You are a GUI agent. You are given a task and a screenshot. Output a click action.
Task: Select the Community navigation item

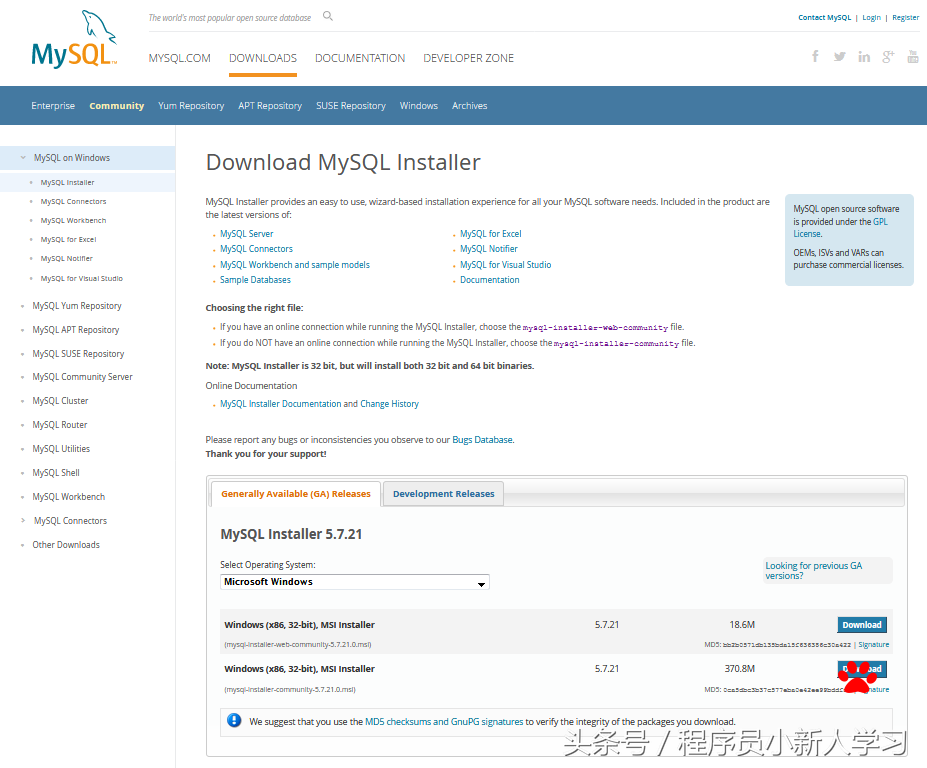(116, 105)
